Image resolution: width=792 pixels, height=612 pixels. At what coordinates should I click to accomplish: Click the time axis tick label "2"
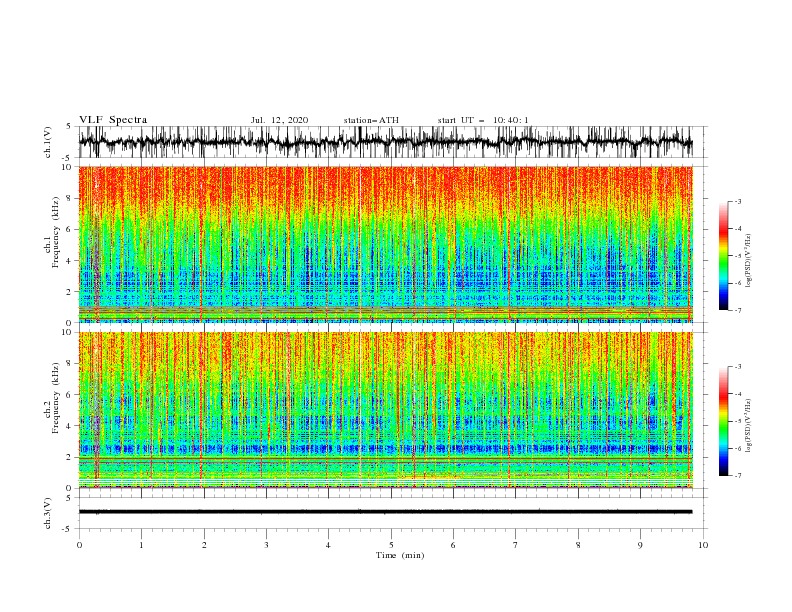(204, 545)
